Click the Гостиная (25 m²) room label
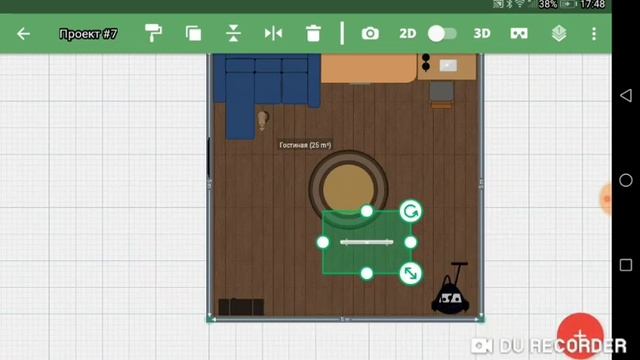The image size is (640, 360). pos(305,145)
